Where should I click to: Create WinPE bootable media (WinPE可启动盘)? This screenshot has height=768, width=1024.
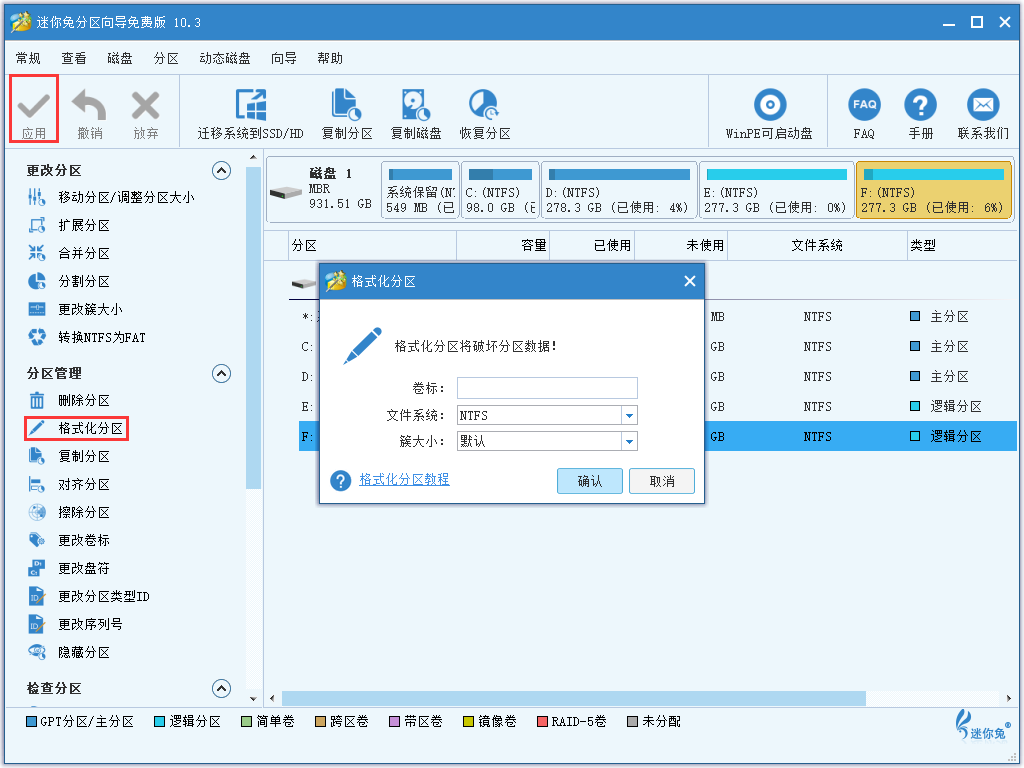(769, 114)
